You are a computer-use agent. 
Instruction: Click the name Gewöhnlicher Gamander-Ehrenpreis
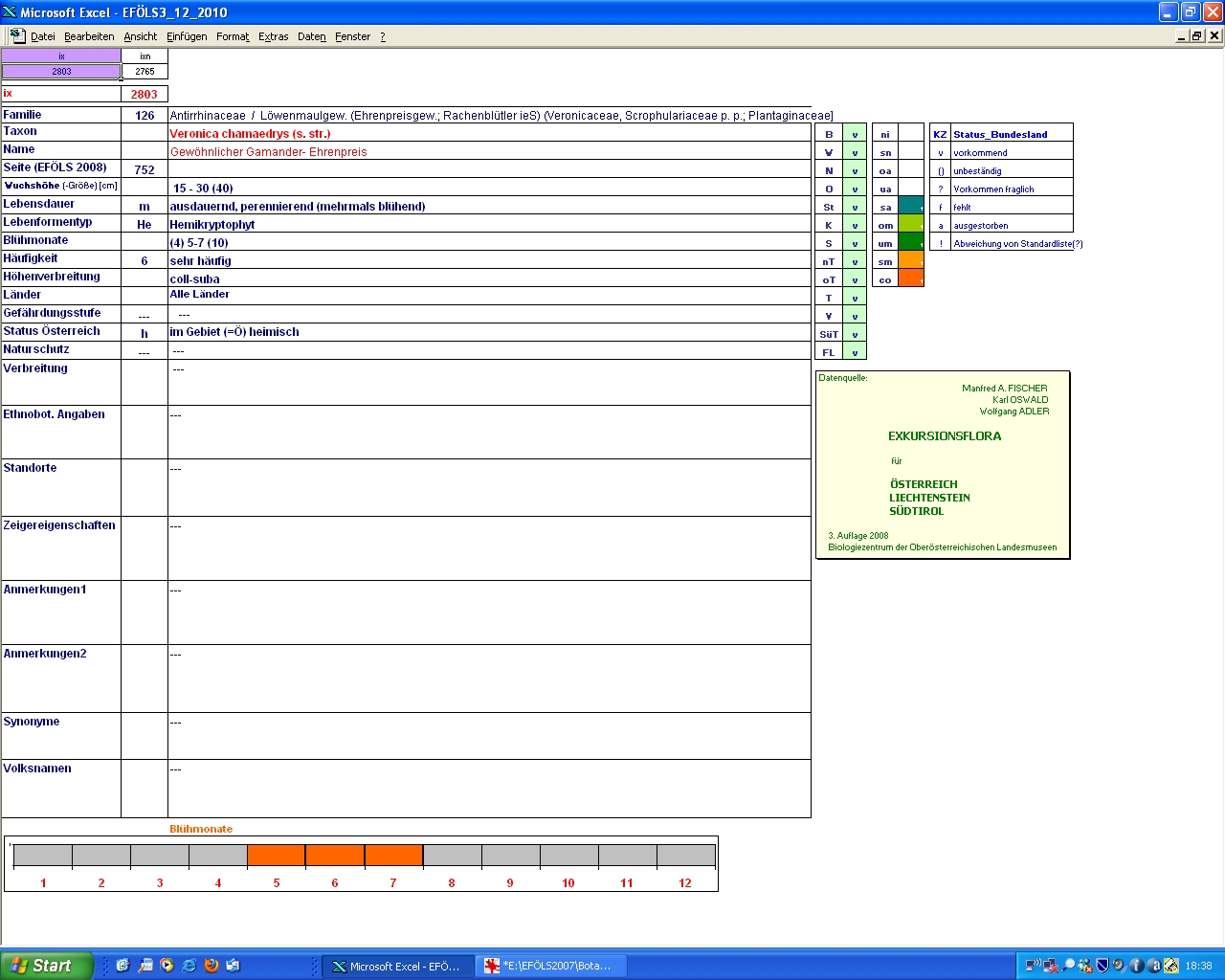pos(269,152)
